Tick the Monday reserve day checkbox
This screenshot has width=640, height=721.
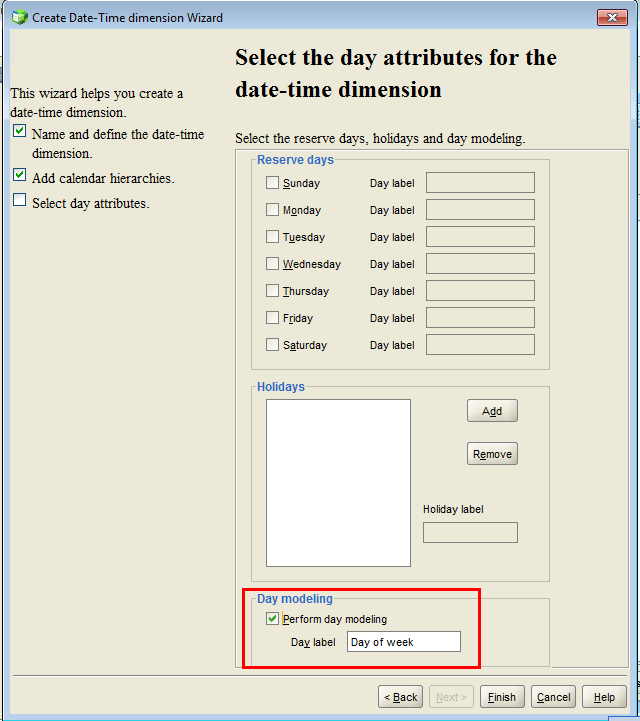tap(272, 210)
